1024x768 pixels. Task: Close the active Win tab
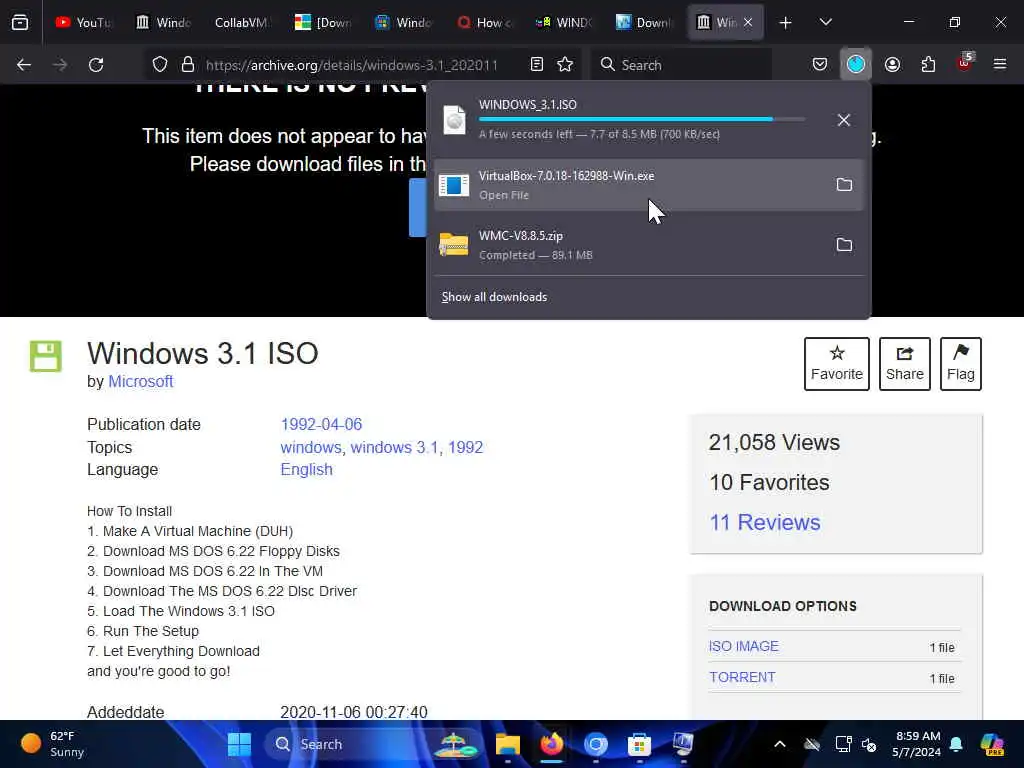[x=748, y=22]
